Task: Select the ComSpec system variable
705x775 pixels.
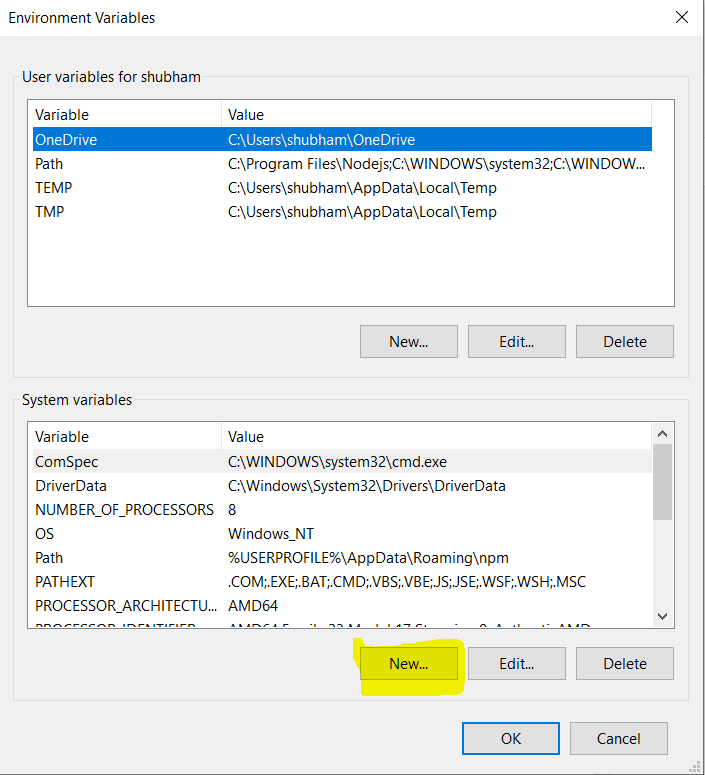Action: (x=342, y=462)
